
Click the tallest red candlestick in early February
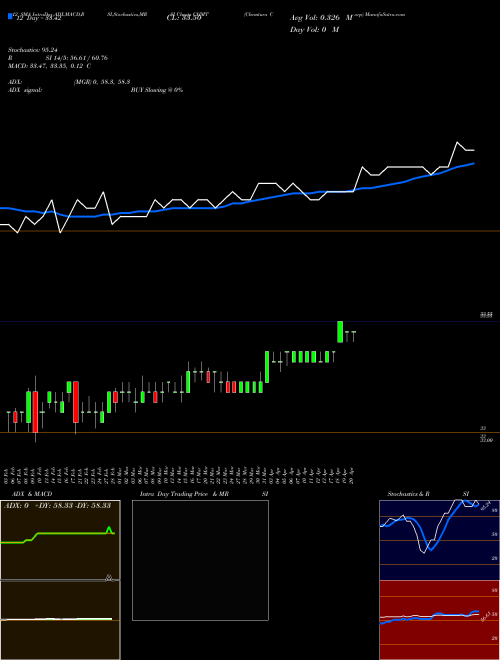pyautogui.click(x=35, y=412)
